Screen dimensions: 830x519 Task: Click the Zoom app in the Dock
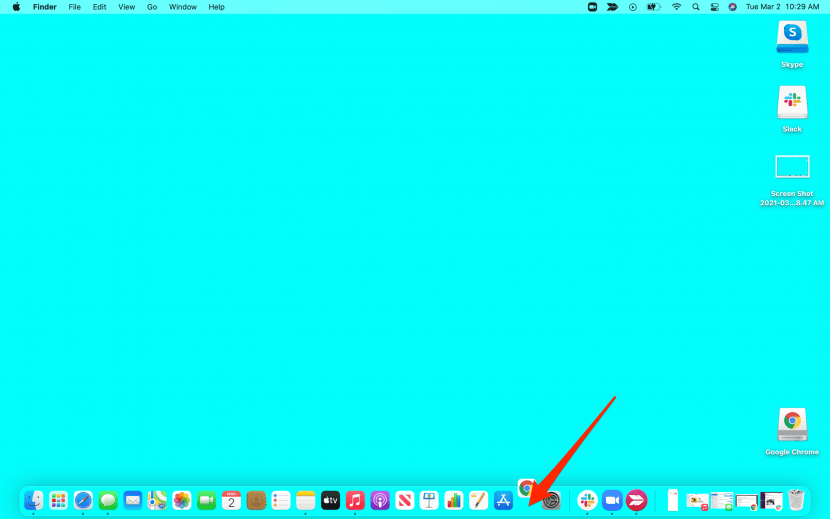click(612, 500)
